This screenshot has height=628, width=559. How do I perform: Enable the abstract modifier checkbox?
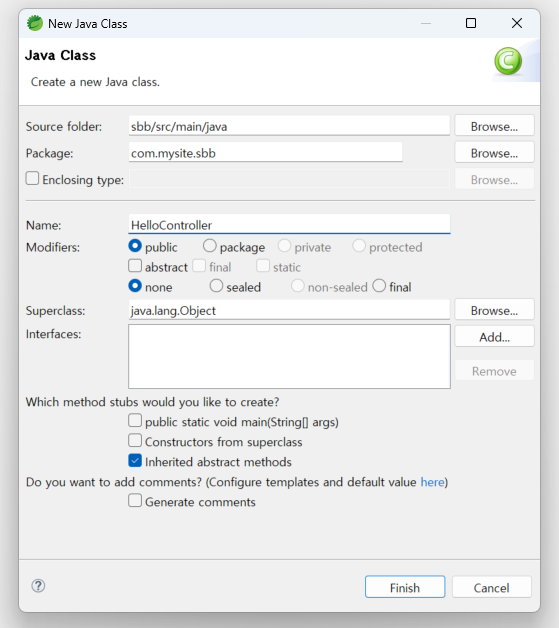(x=135, y=266)
